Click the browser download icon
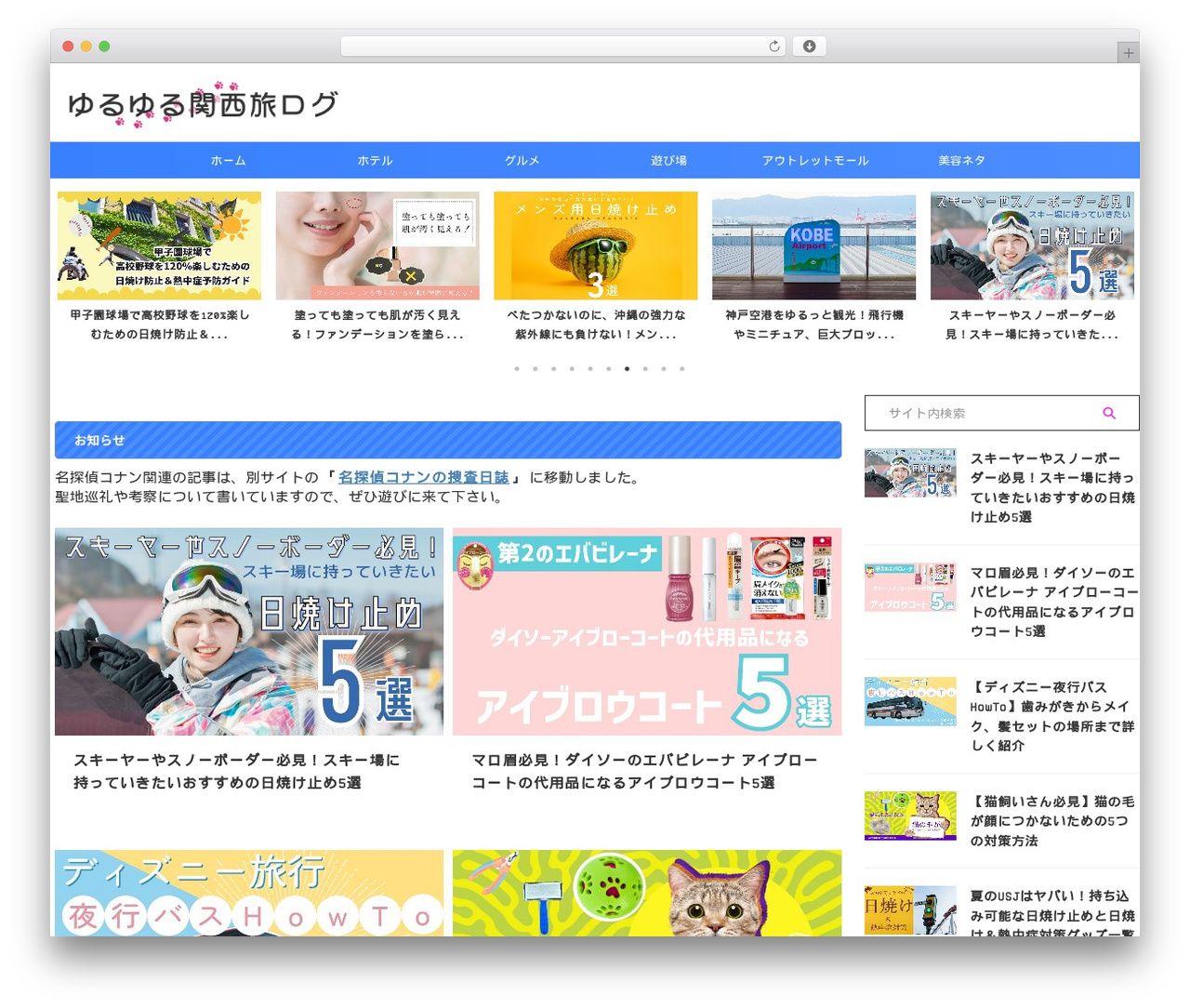Screen dimensions: 1190x1008 point(809,46)
